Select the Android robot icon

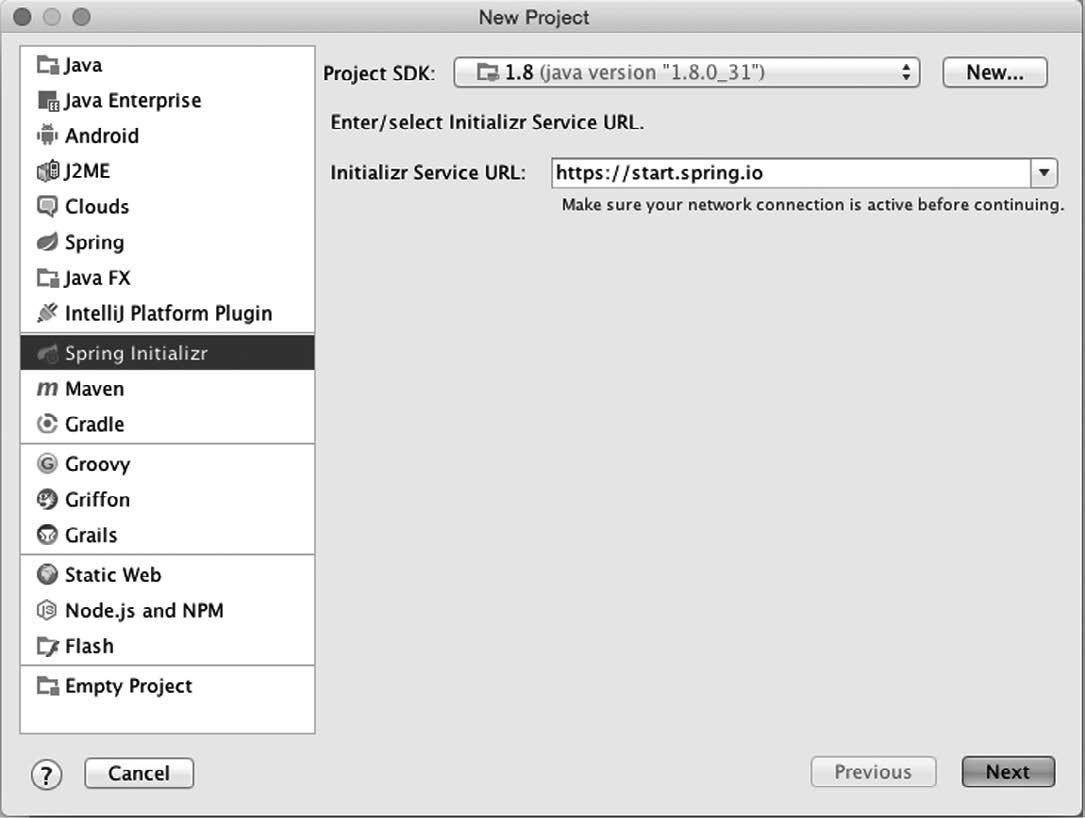tap(47, 135)
